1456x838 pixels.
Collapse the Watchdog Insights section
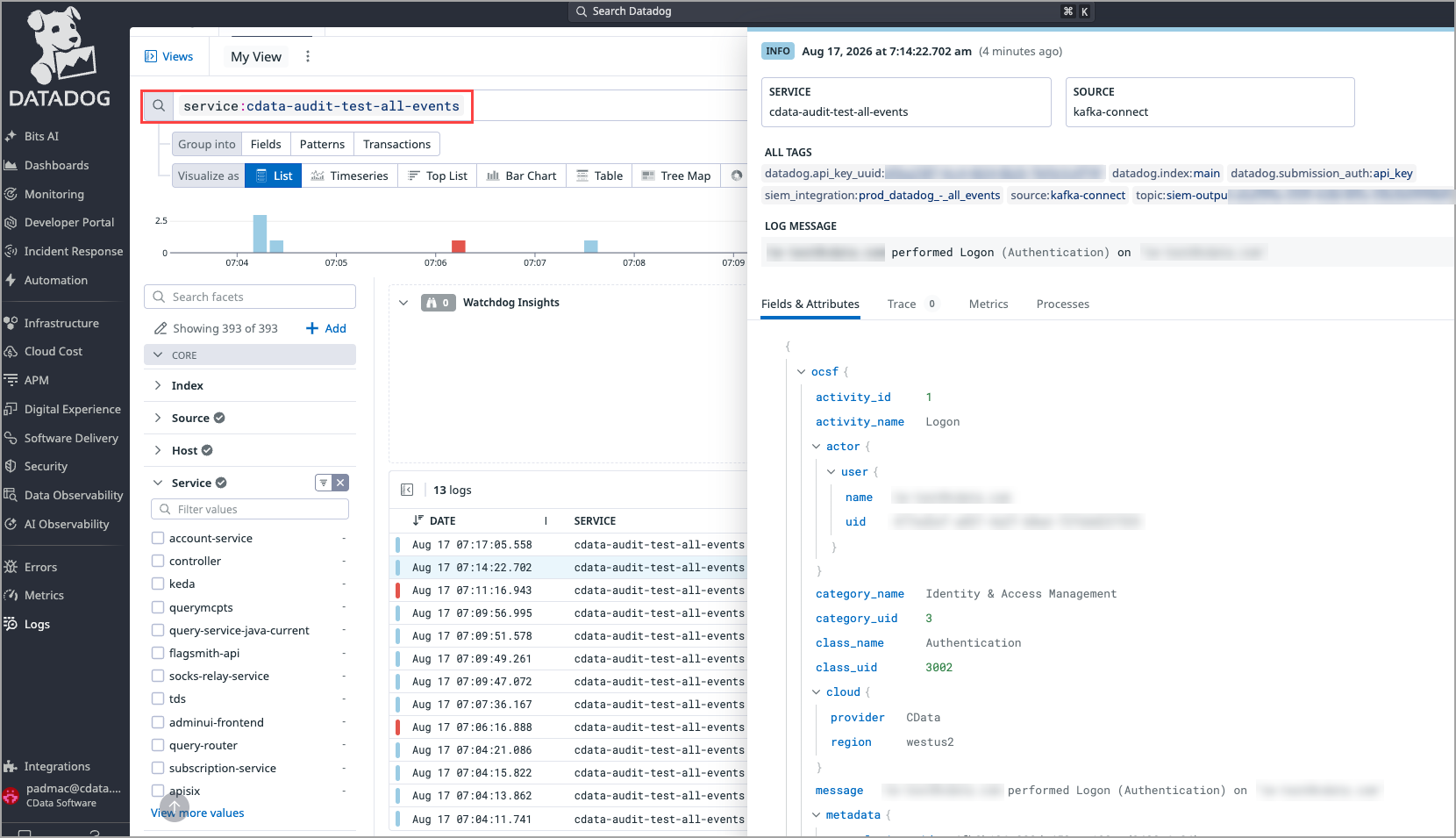[x=403, y=303]
